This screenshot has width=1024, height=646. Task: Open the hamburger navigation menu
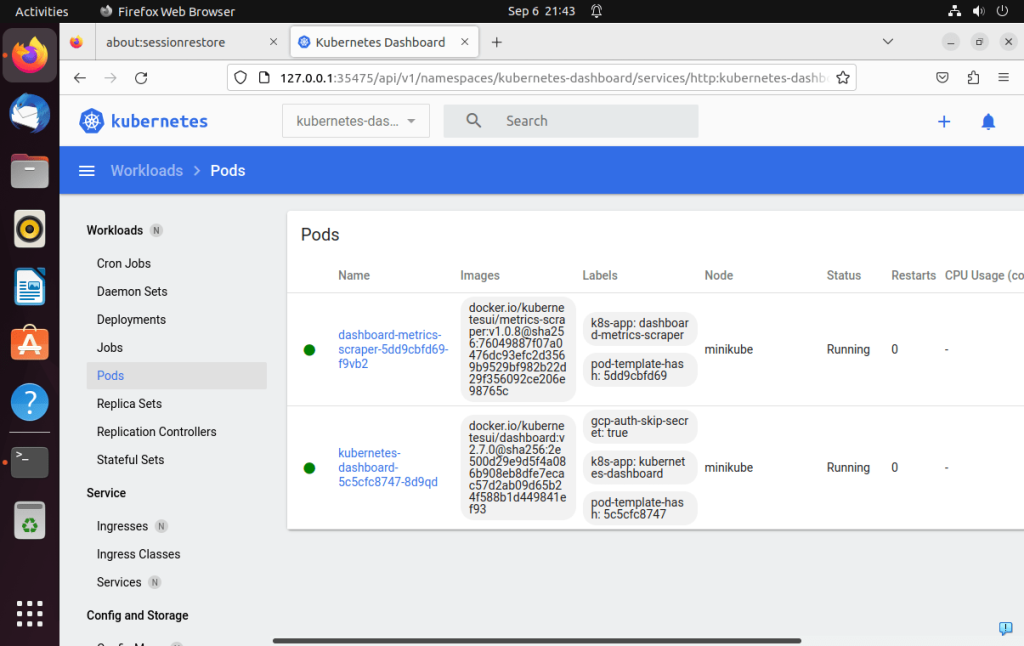pyautogui.click(x=87, y=171)
